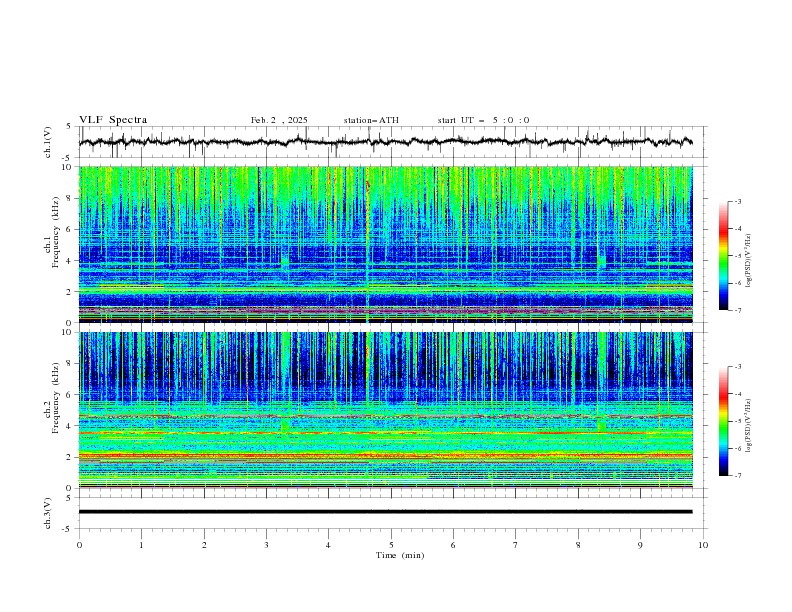This screenshot has height=612, width=792.
Task: Click the '4' frequency tick of the ch.2 spectrogram
Action: [x=71, y=426]
